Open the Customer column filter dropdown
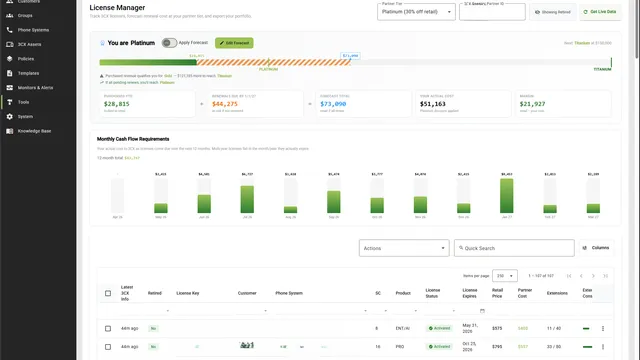This screenshot has width=640, height=360. tap(265, 311)
